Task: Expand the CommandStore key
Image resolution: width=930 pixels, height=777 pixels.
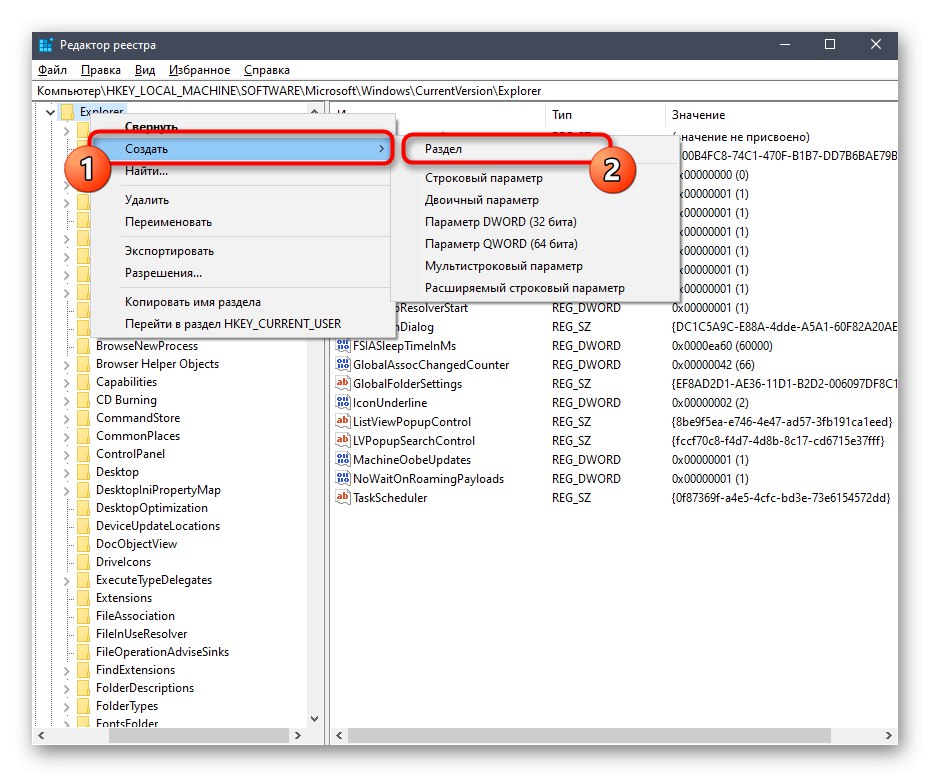Action: pos(66,419)
